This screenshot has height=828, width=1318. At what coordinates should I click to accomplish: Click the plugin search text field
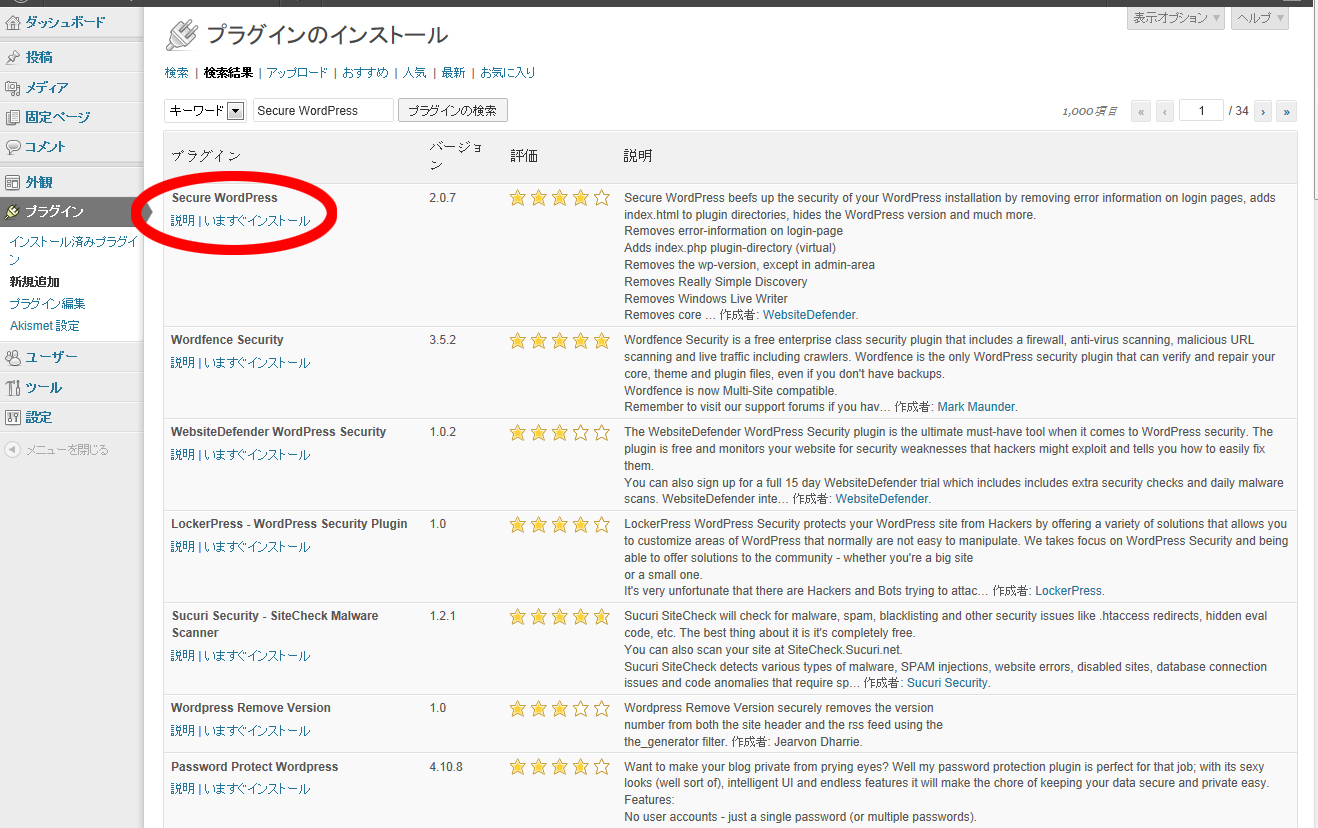tap(323, 111)
